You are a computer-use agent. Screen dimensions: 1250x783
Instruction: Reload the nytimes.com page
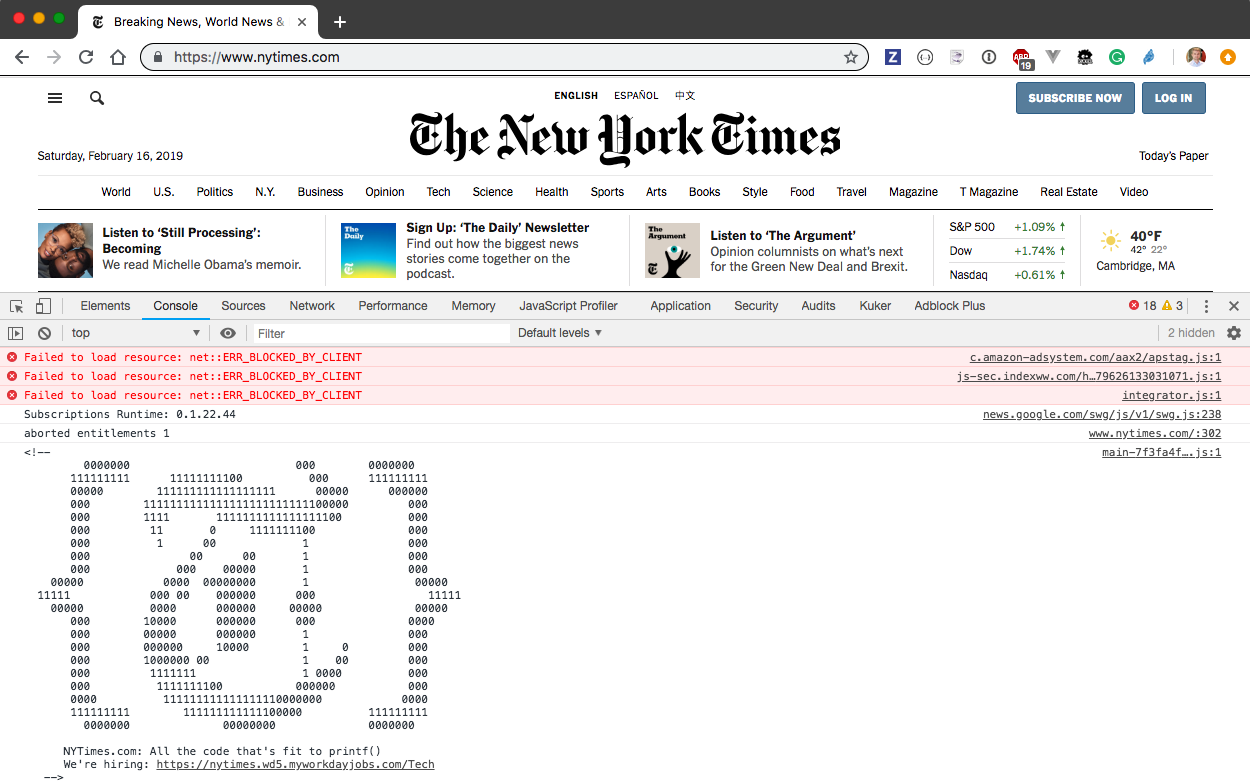click(86, 57)
